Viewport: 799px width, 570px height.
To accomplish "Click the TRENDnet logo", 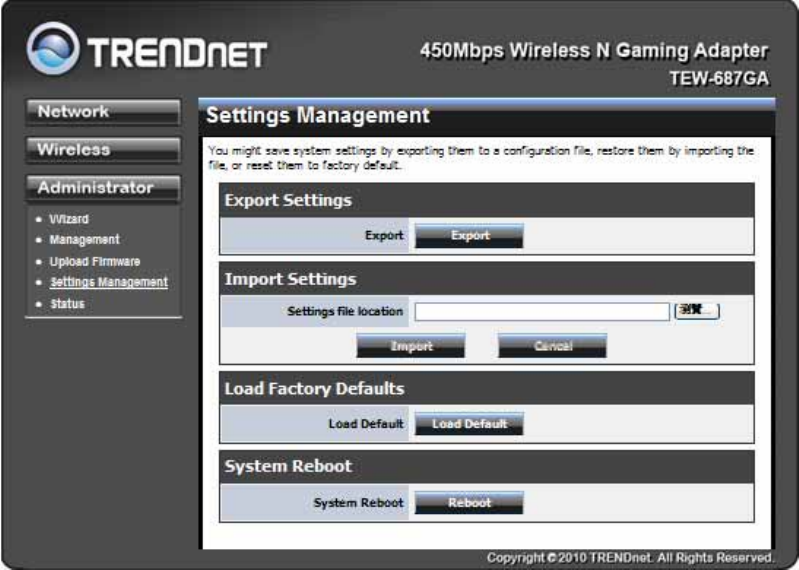I will click(x=147, y=49).
